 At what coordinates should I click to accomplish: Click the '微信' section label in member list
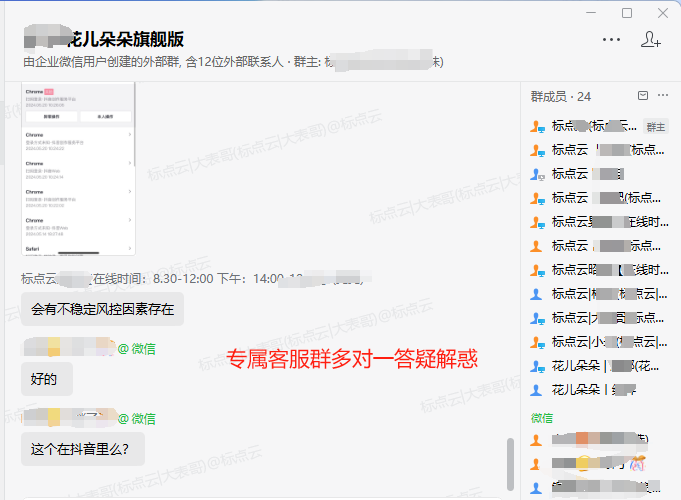coord(542,418)
